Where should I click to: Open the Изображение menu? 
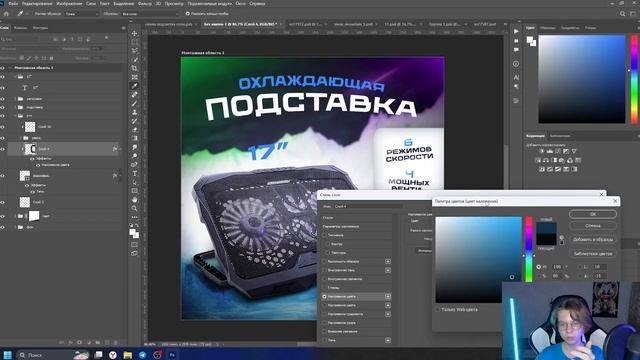click(69, 3)
